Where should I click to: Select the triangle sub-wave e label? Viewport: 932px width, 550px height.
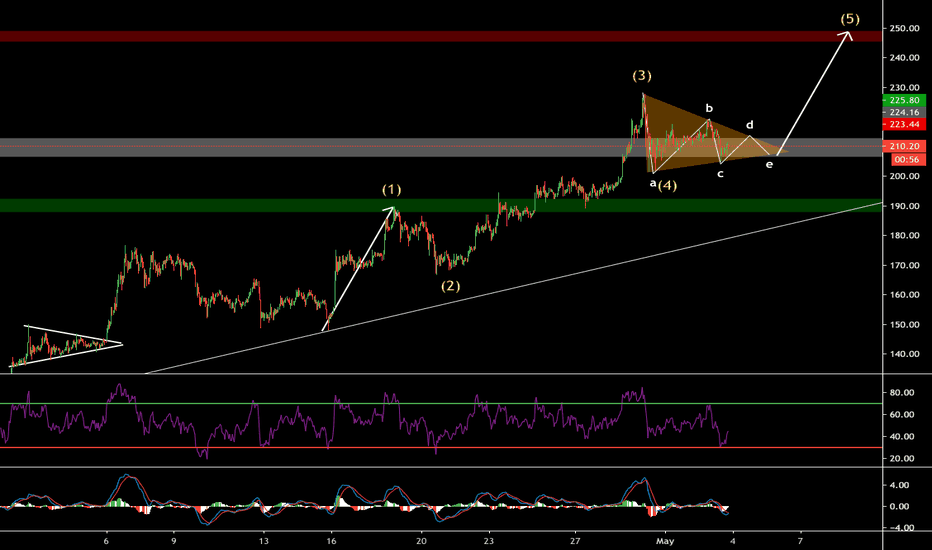[x=769, y=165]
